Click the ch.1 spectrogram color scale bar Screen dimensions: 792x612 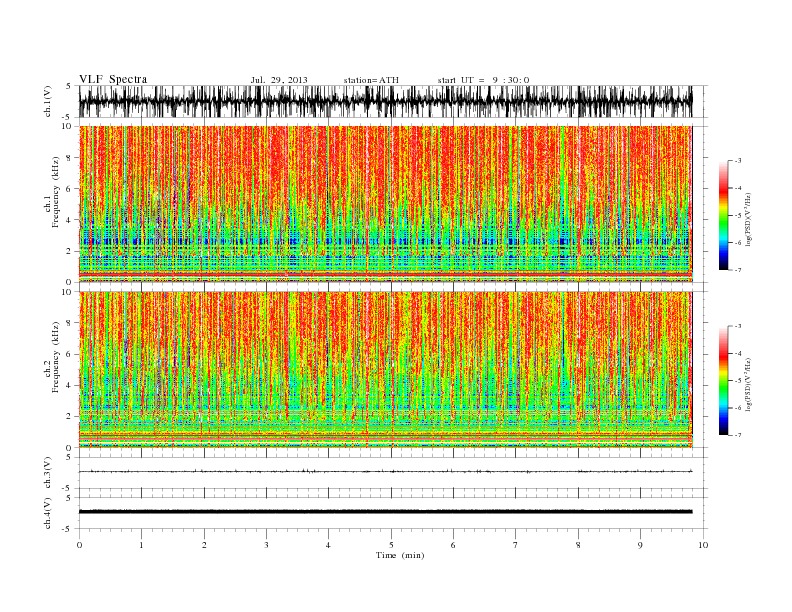(x=723, y=215)
